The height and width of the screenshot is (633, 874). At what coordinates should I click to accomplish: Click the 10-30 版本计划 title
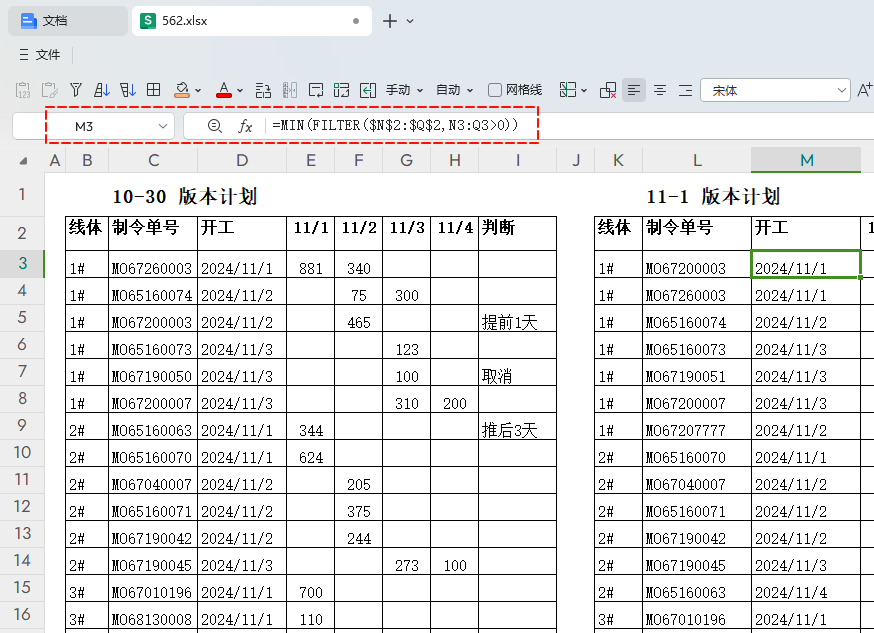(184, 196)
